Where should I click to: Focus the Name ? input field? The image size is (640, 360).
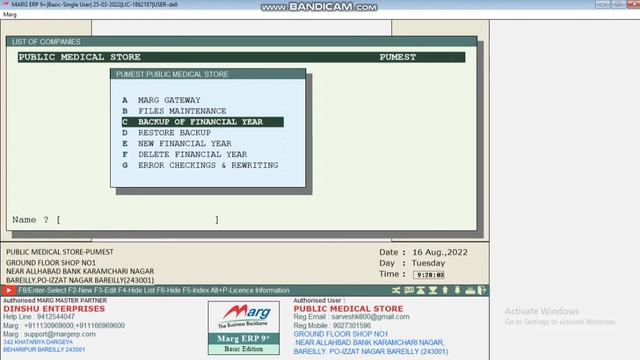click(x=138, y=220)
